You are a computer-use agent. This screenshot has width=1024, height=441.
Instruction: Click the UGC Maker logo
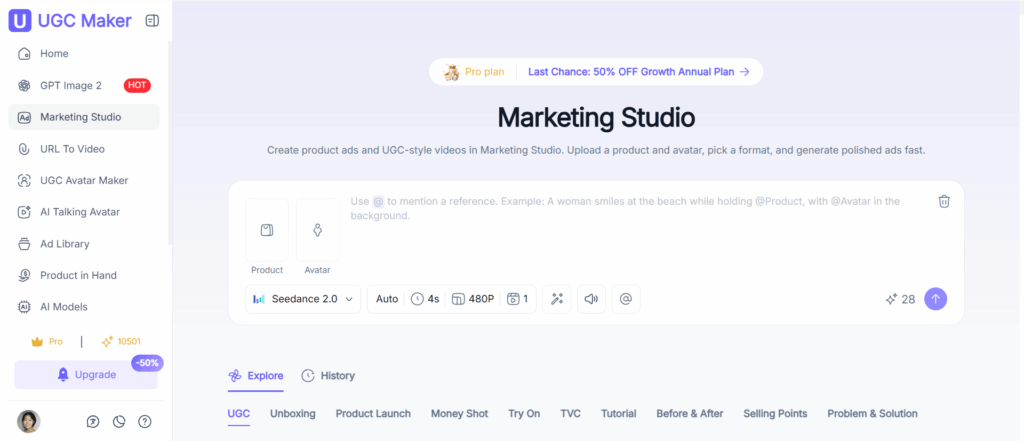pyautogui.click(x=70, y=21)
